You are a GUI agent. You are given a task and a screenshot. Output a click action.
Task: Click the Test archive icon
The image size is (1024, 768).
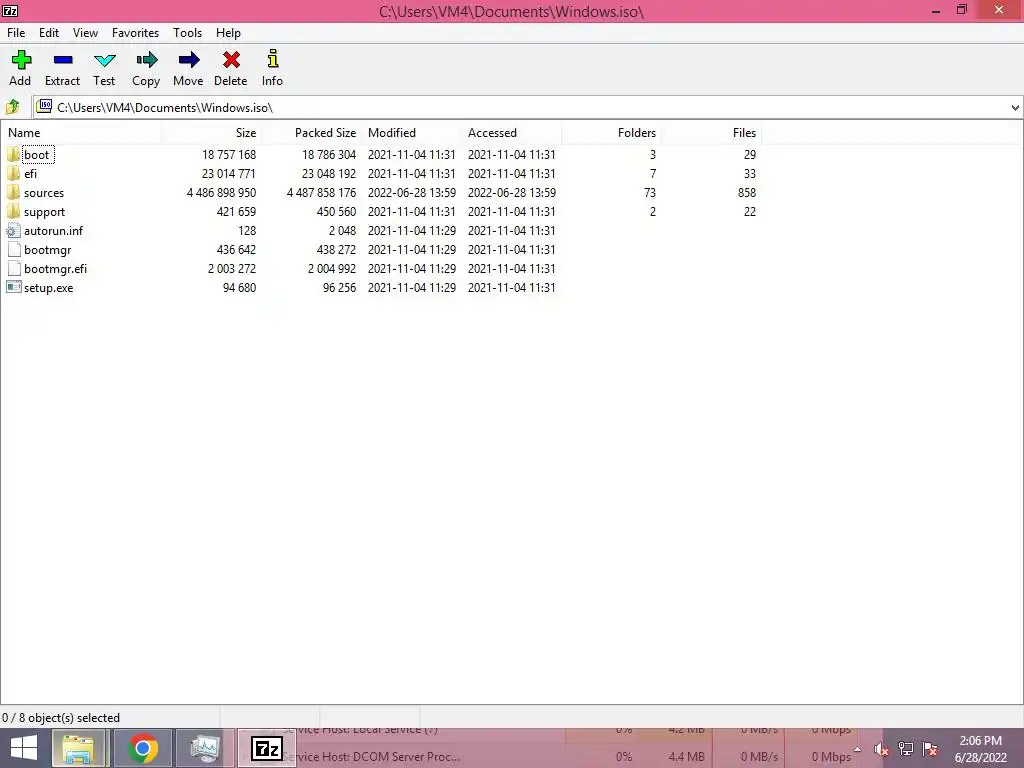coord(104,61)
